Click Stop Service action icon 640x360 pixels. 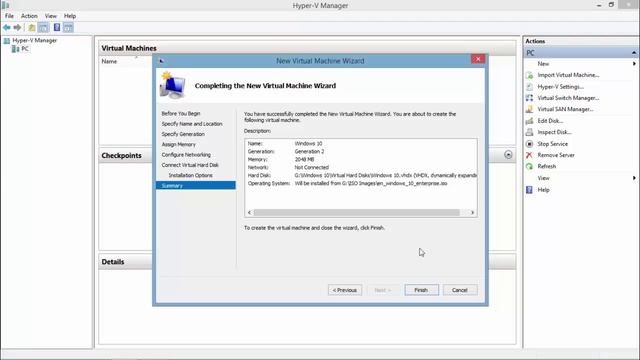(x=529, y=144)
